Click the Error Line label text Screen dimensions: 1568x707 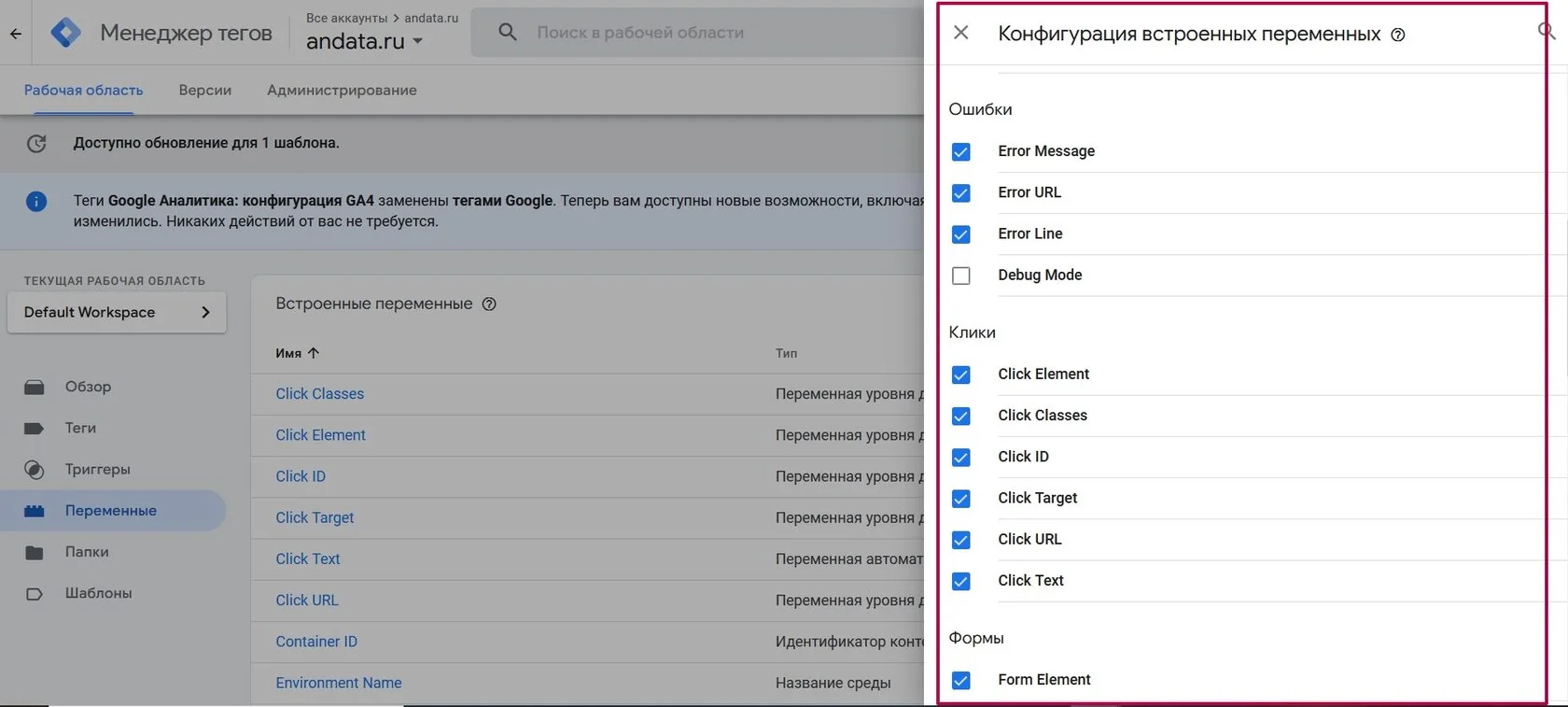(1030, 233)
